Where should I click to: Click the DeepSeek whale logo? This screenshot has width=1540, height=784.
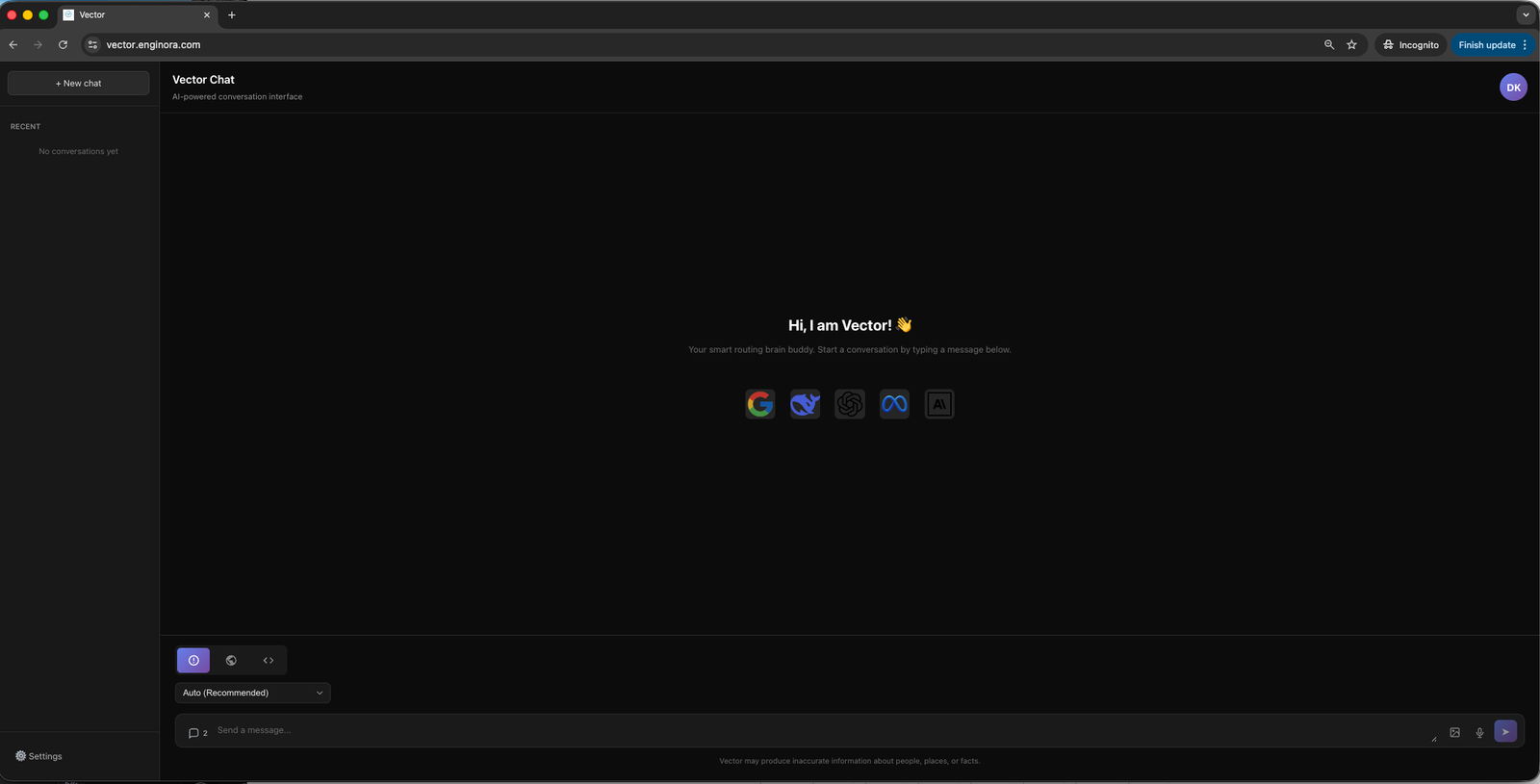pos(805,404)
